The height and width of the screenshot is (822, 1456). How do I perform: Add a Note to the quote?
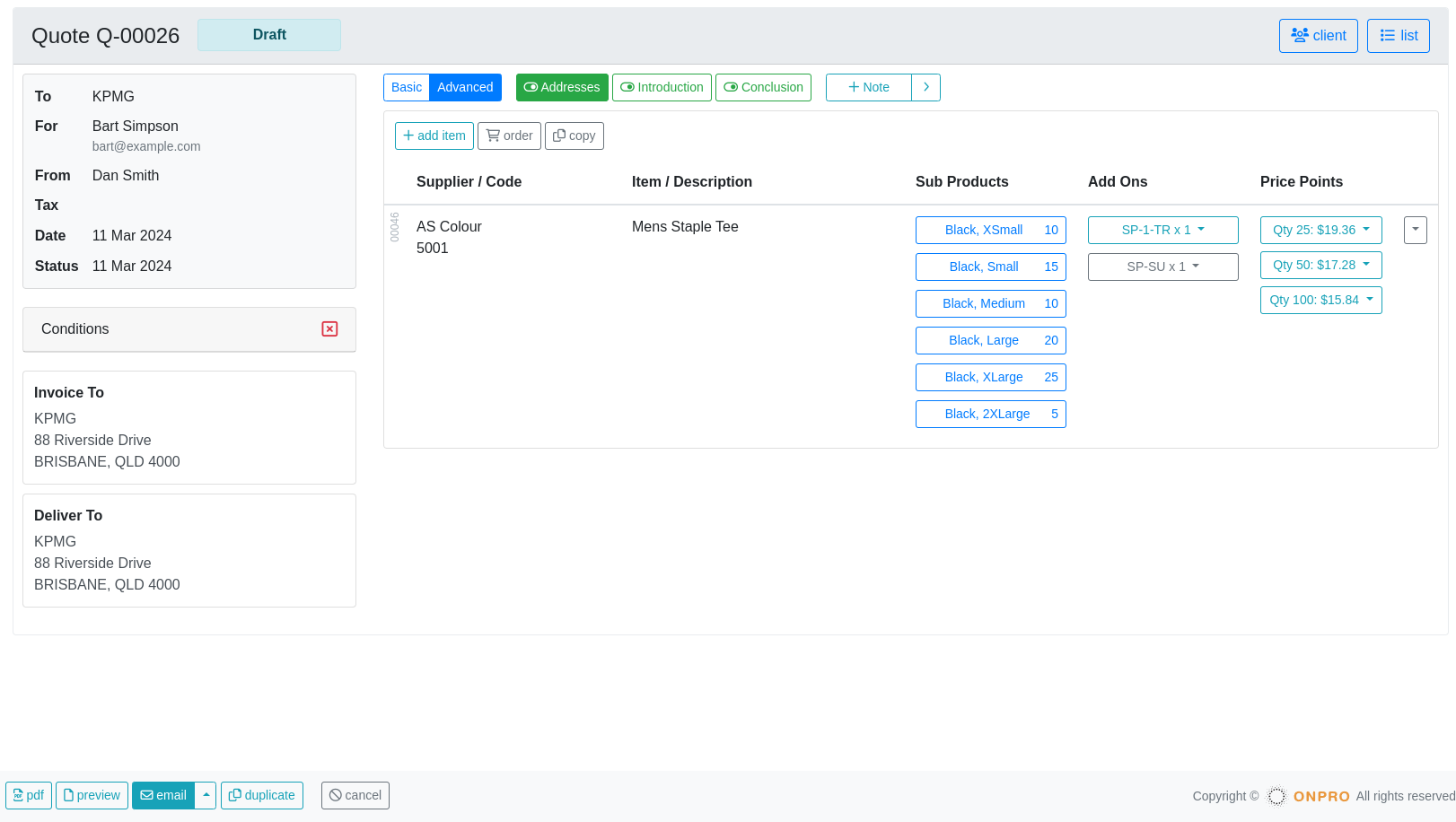869,87
